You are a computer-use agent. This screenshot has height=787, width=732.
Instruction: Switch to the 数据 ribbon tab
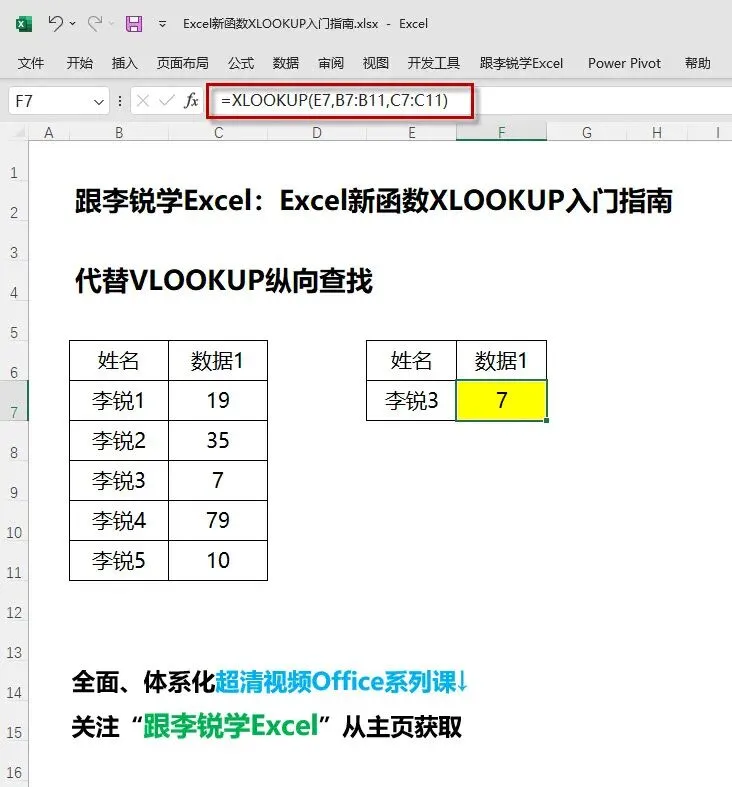pos(286,63)
